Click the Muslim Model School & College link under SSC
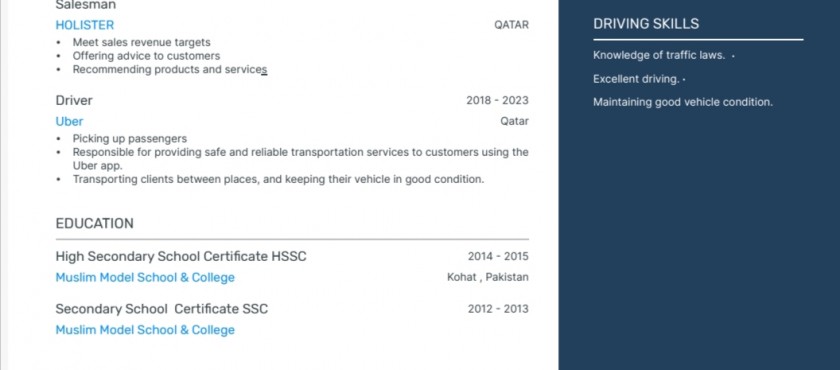 145,330
